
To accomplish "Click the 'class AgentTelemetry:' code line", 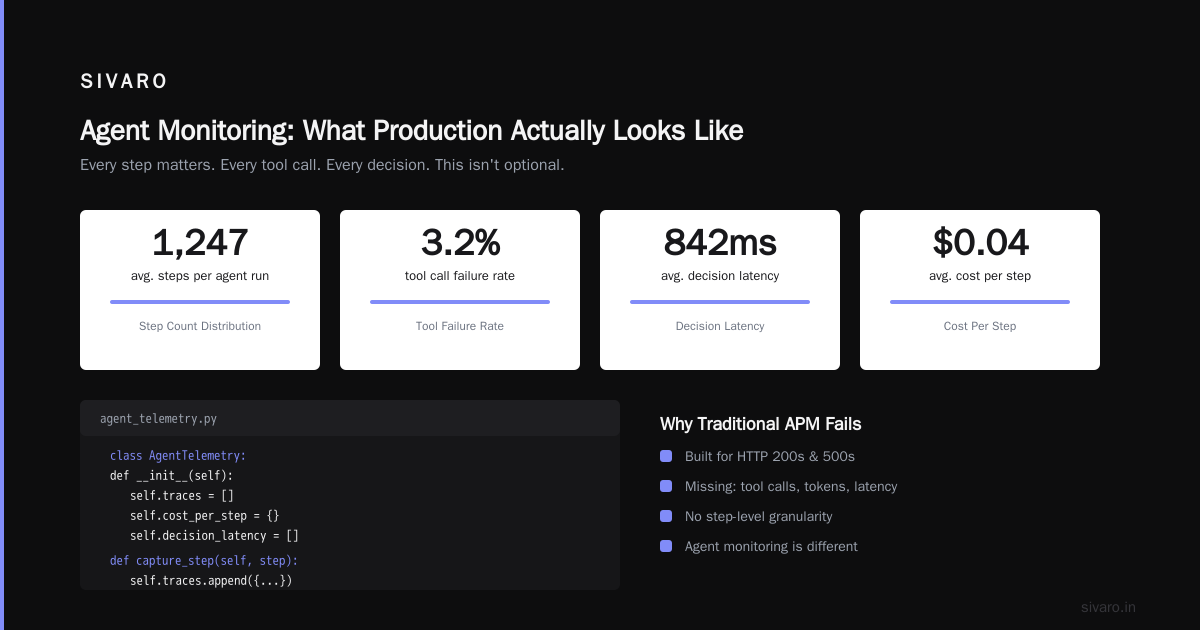I will [178, 456].
